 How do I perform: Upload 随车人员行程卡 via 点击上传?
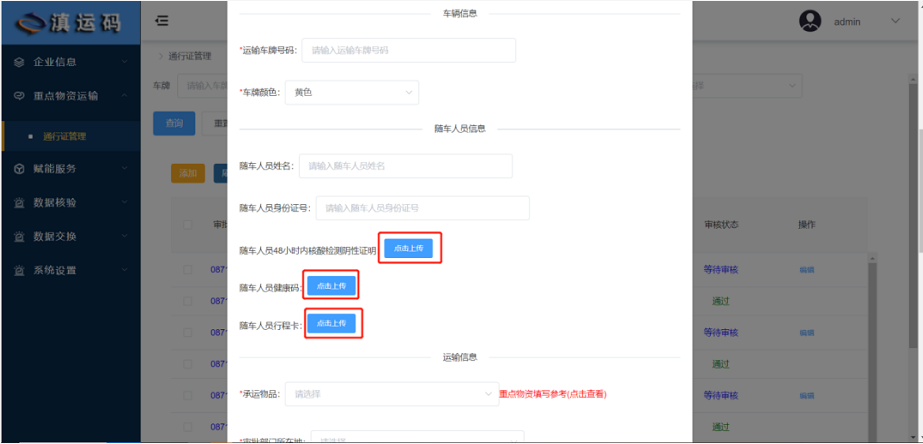[331, 323]
